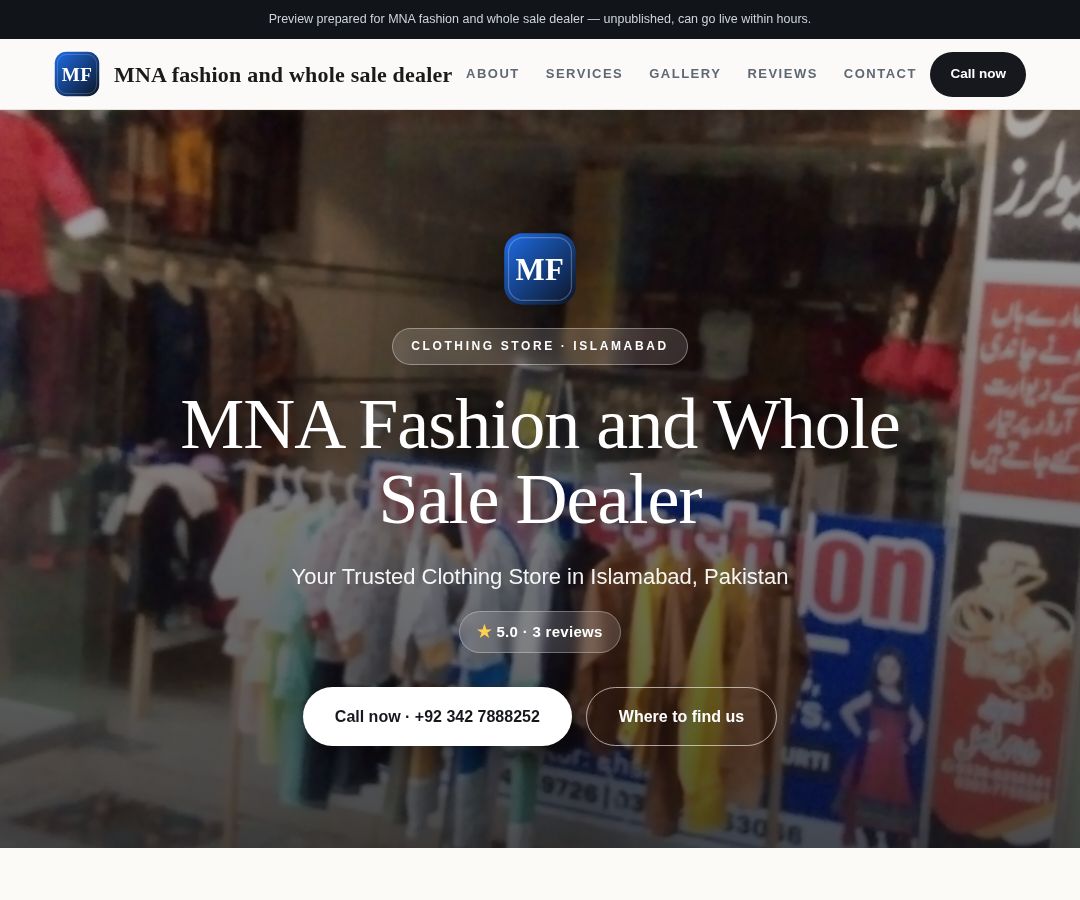
Task: Click the Call now button in header
Action: click(977, 74)
